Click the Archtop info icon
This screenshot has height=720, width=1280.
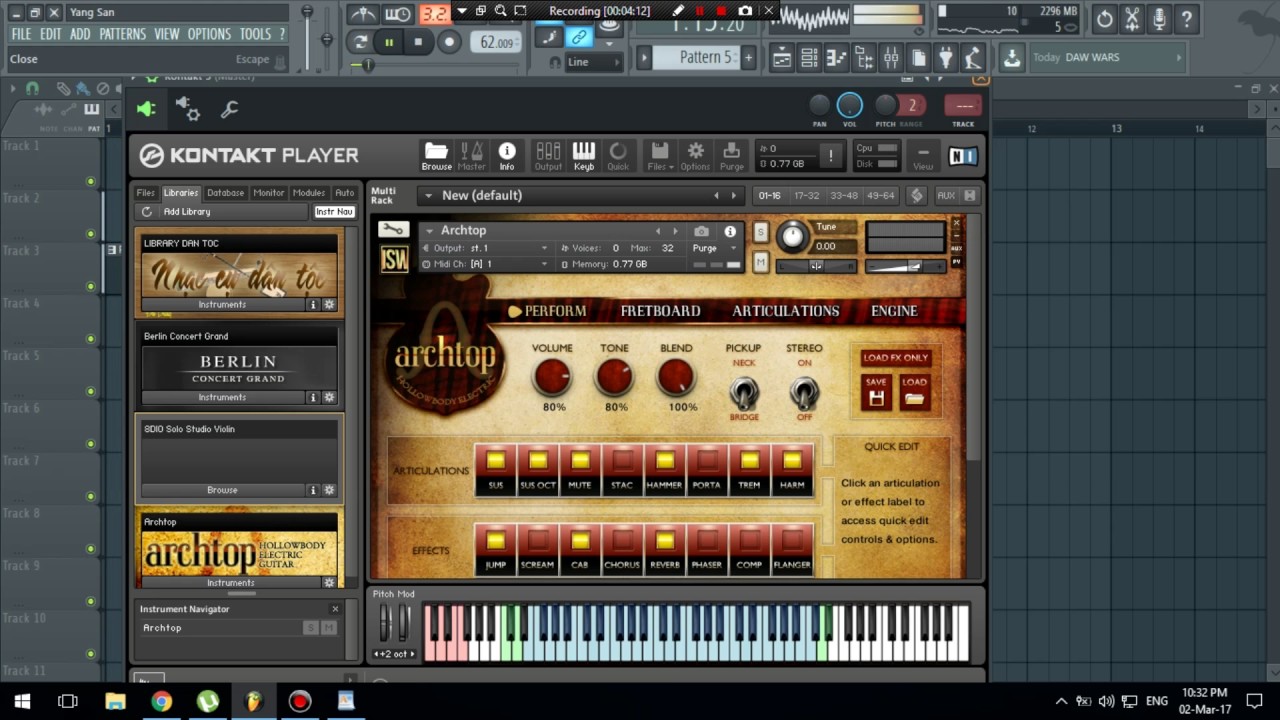pos(730,231)
